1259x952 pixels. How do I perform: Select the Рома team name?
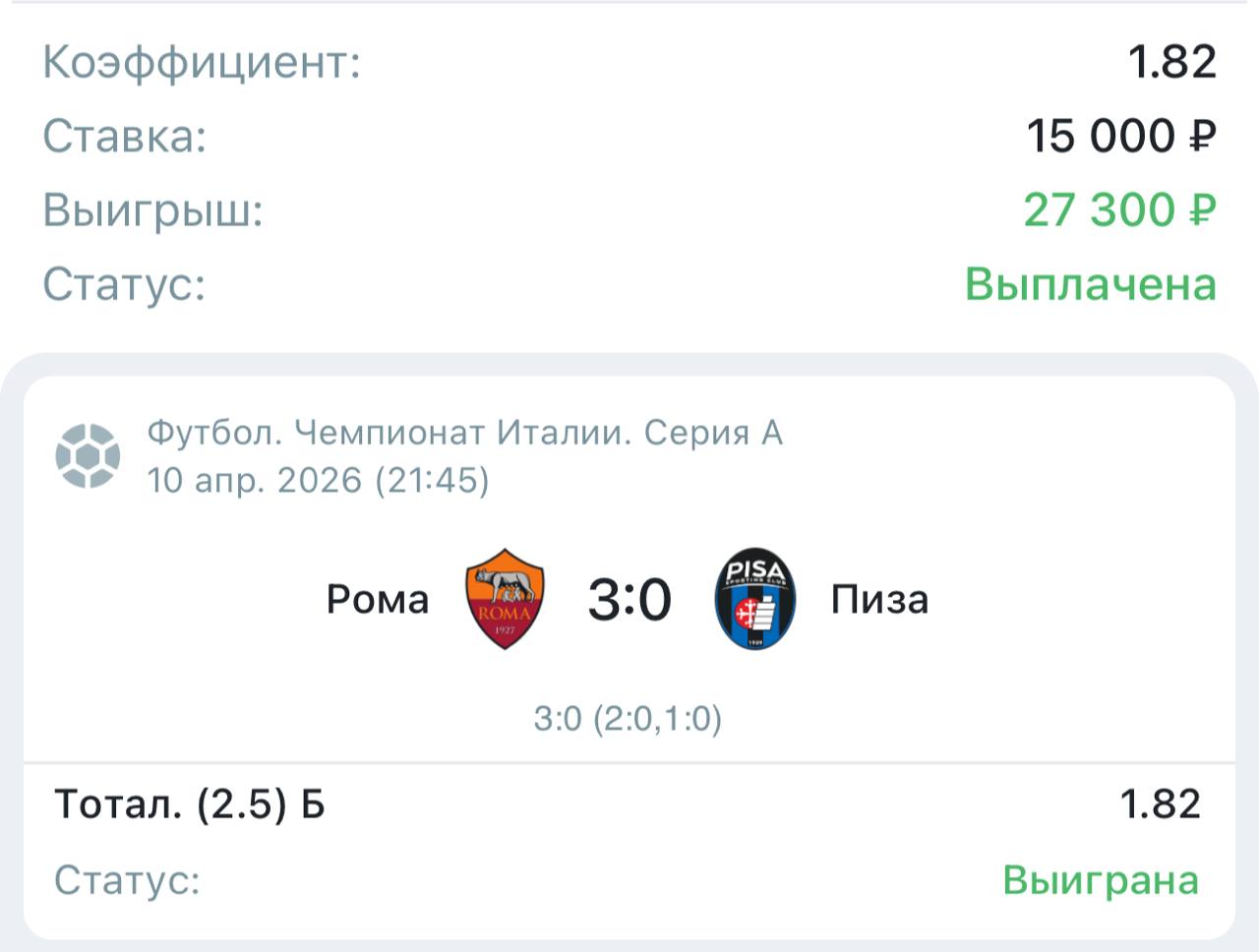pyautogui.click(x=378, y=599)
